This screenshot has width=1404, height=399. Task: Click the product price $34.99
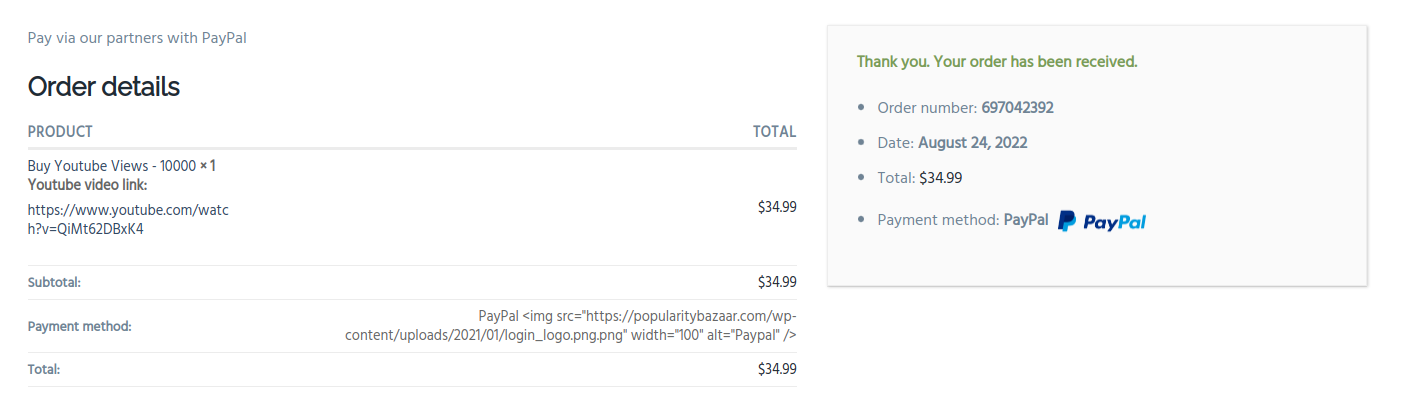[777, 207]
